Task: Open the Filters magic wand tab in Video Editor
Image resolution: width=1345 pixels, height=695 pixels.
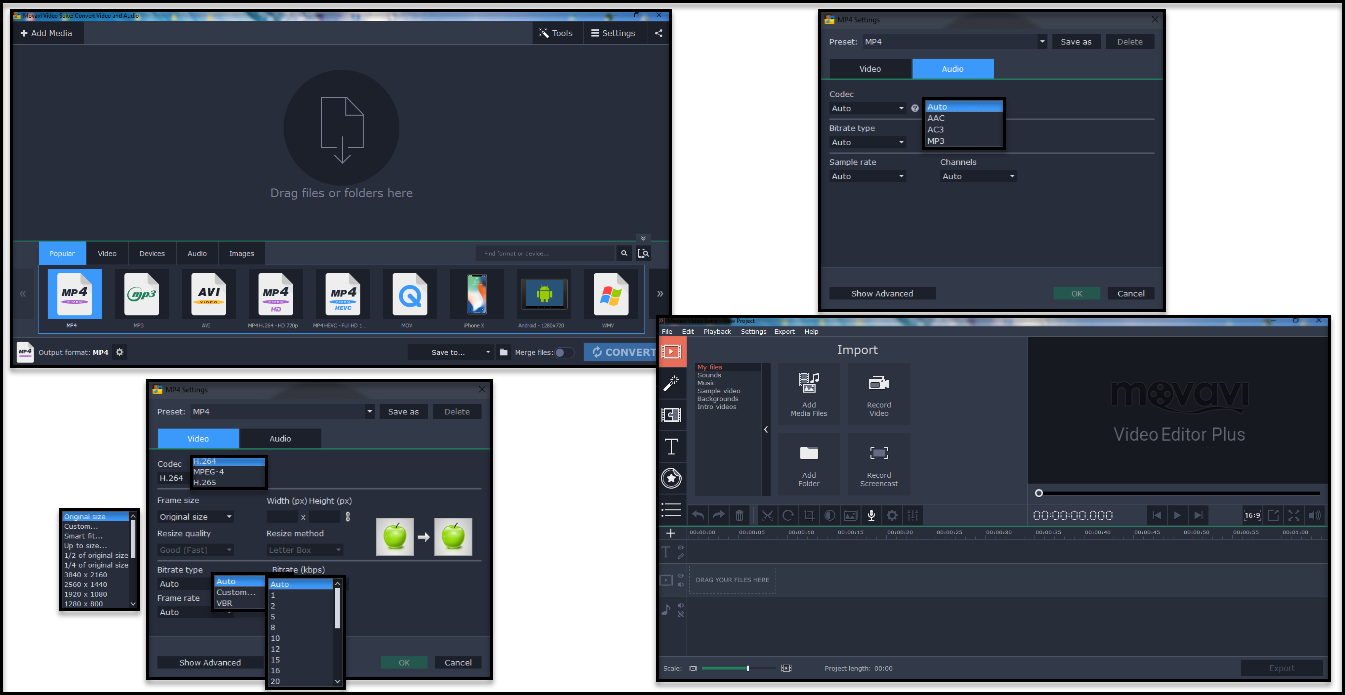Action: pyautogui.click(x=671, y=382)
